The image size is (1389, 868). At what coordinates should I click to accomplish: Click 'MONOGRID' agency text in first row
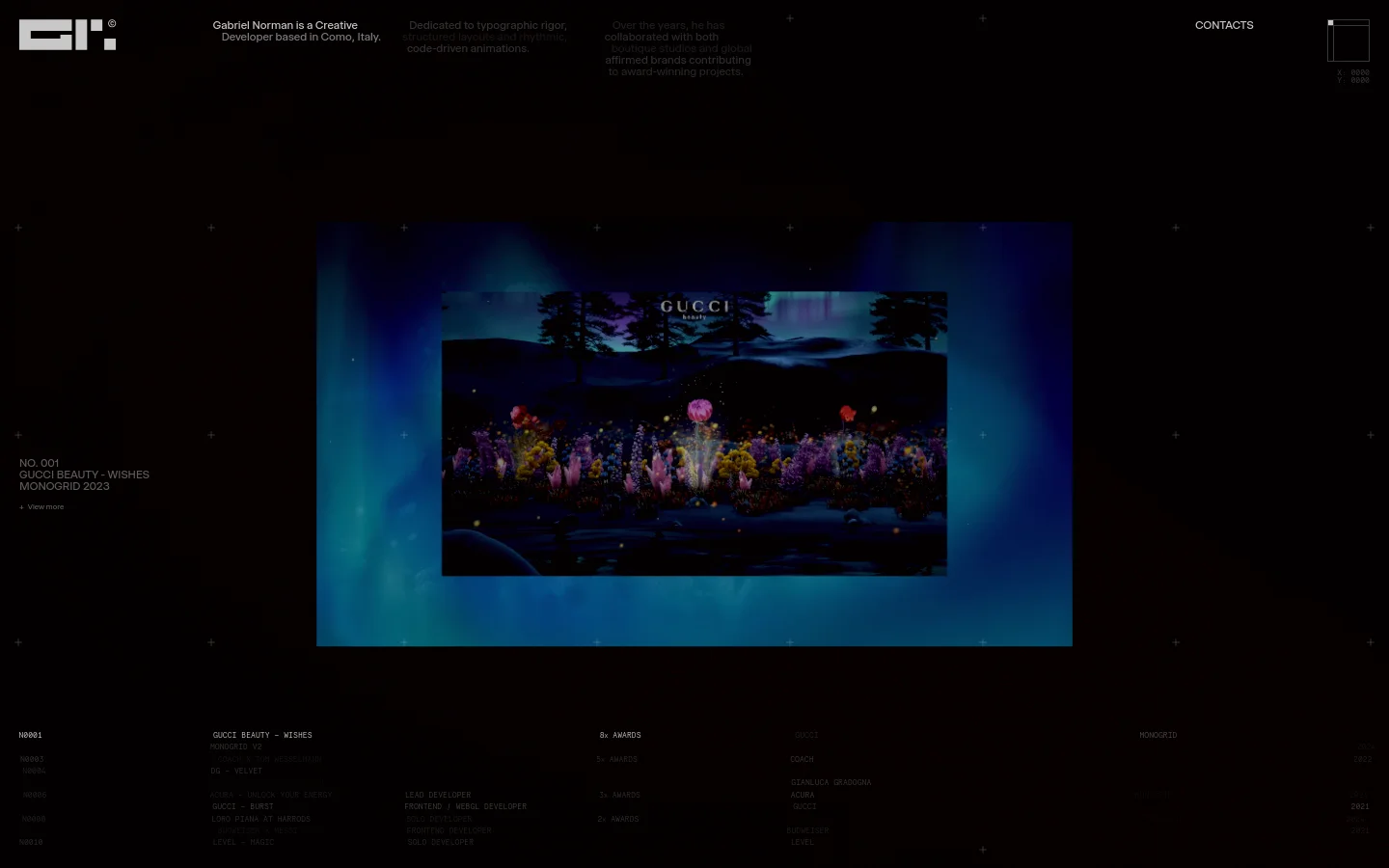[1157, 735]
